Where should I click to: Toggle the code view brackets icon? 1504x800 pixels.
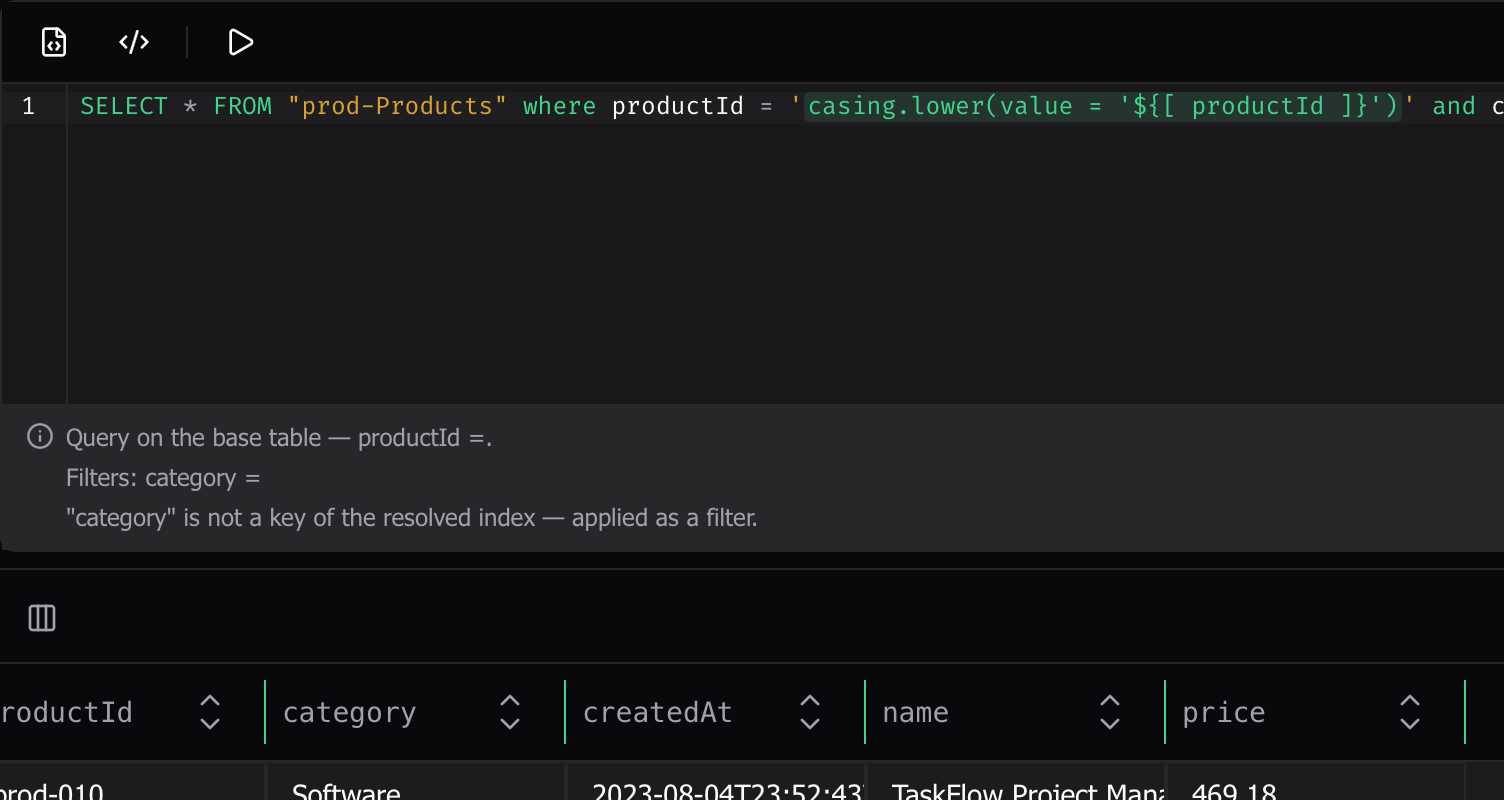coord(134,42)
